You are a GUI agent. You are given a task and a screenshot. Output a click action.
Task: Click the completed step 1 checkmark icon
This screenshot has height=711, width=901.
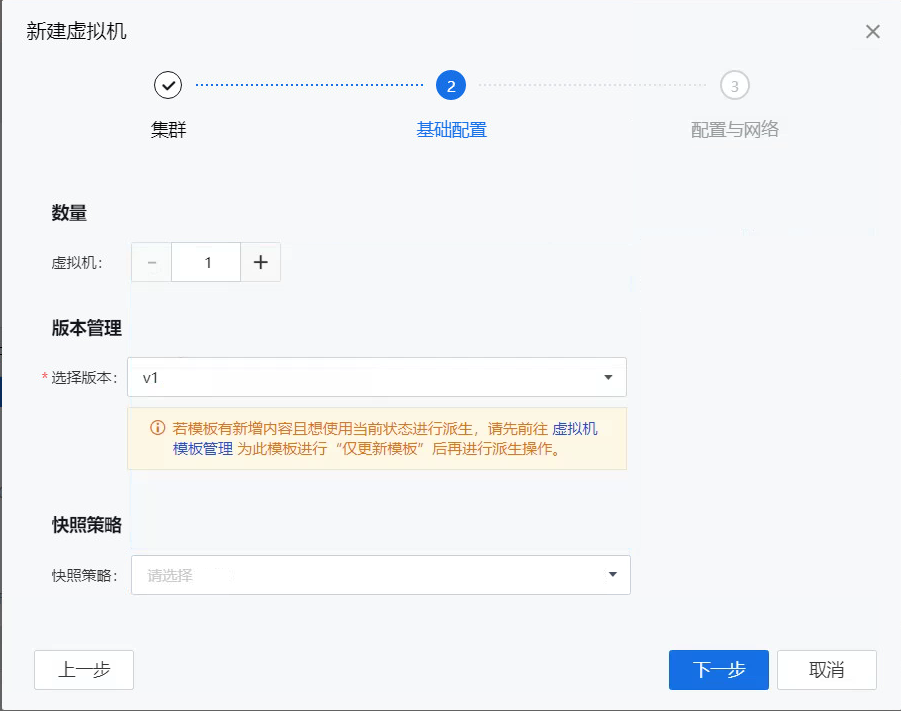168,86
